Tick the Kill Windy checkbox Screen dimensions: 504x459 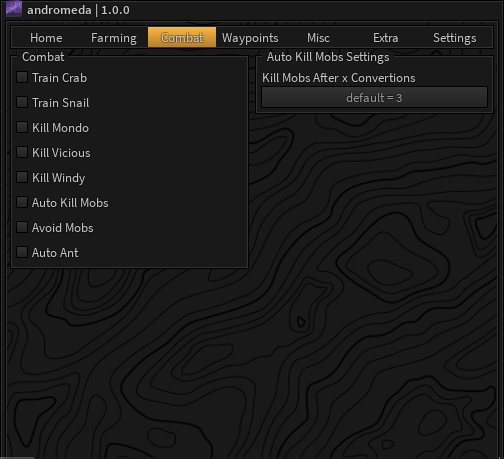pos(22,177)
